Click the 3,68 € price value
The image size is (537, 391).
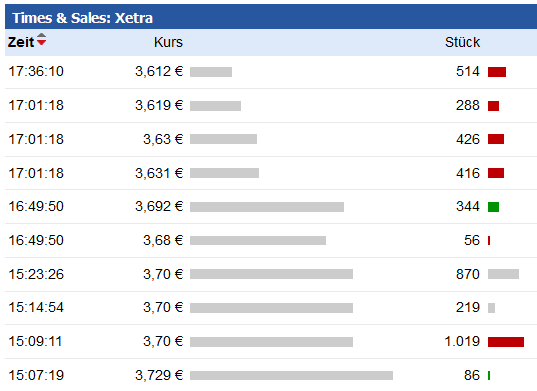163,240
